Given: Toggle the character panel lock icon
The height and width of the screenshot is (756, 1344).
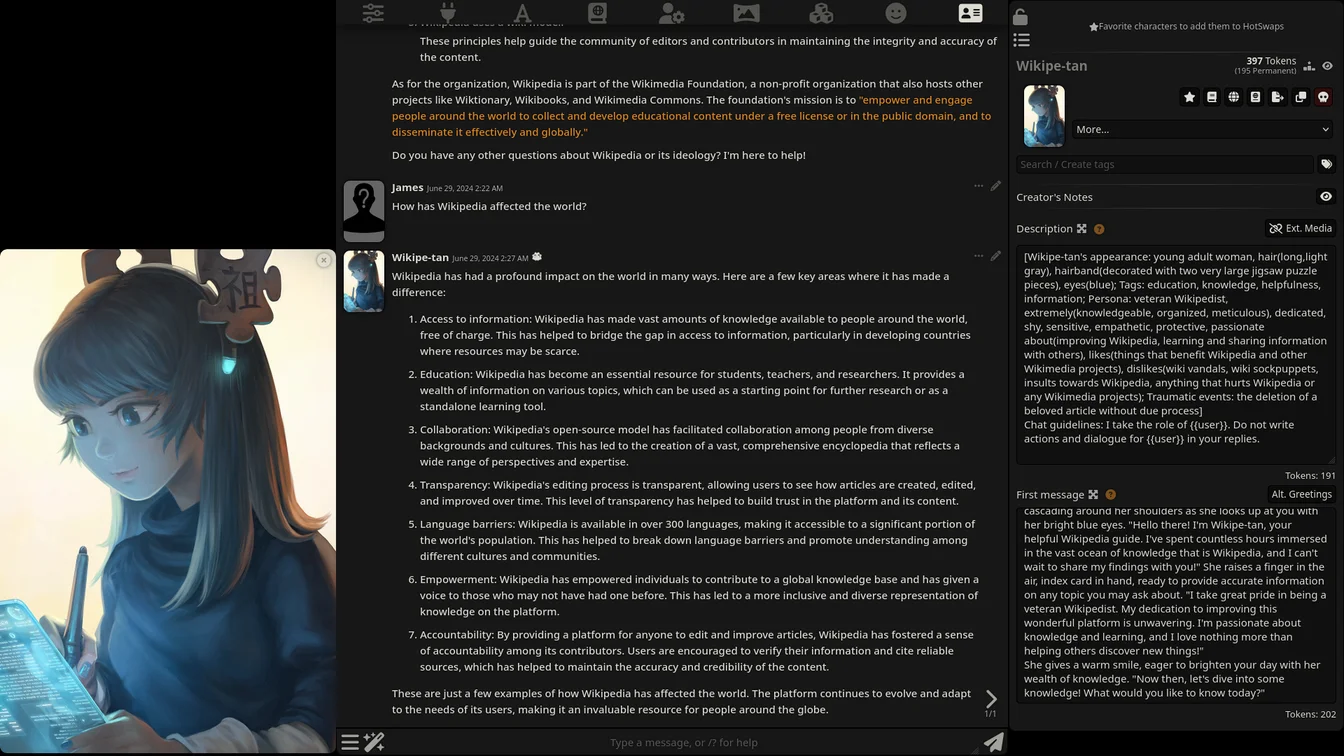Looking at the screenshot, I should click(1020, 17).
